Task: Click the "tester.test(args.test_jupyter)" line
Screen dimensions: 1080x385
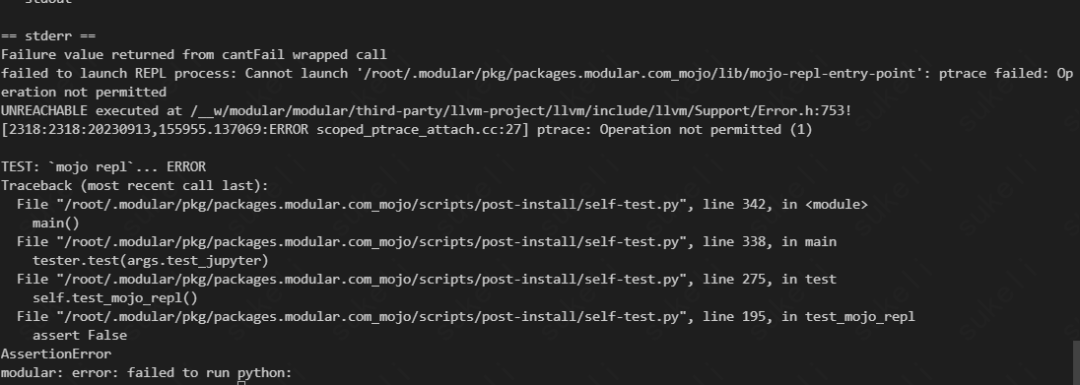Action: click(150, 260)
